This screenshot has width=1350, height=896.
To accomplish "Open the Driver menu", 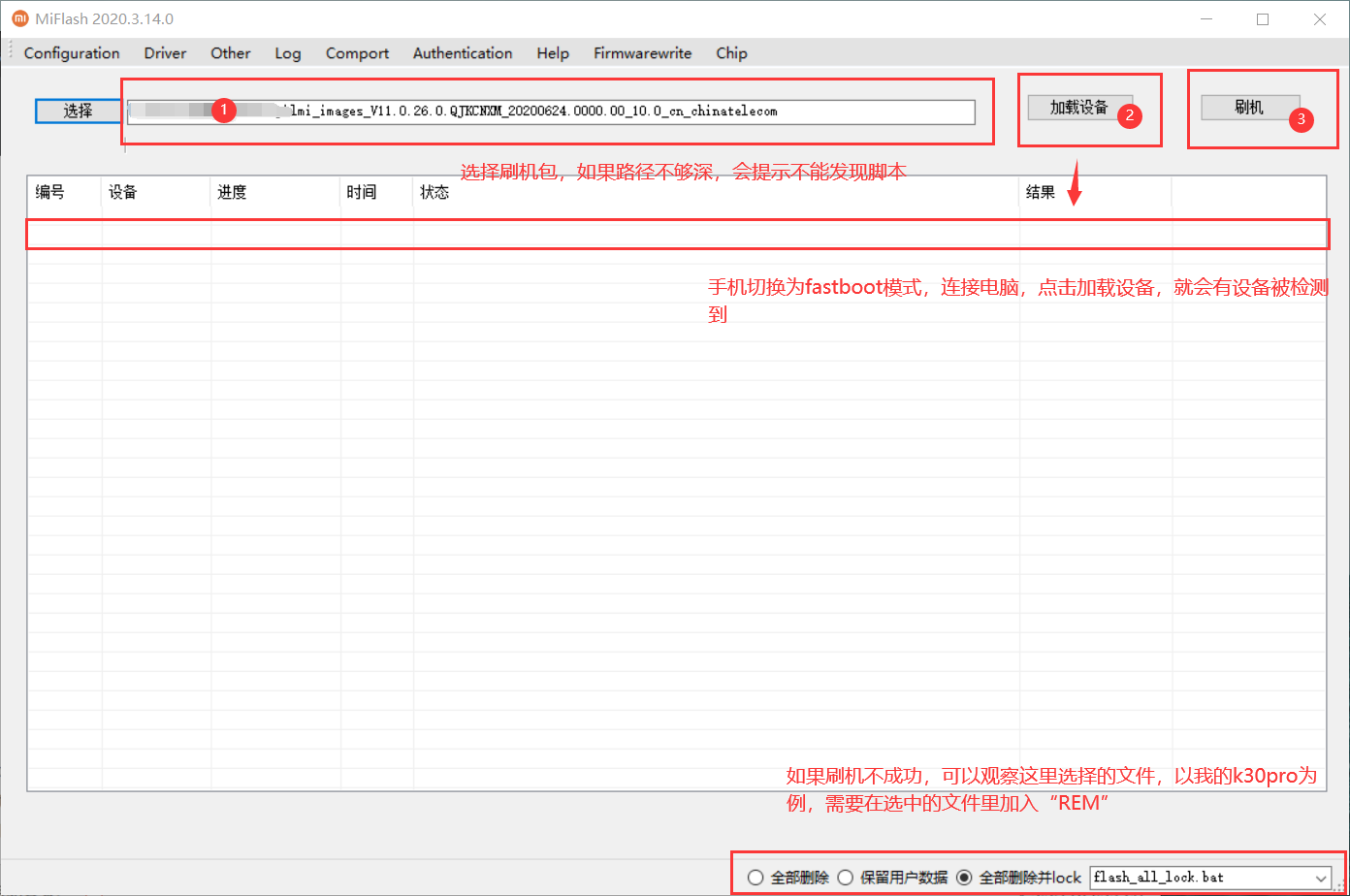I will (165, 53).
